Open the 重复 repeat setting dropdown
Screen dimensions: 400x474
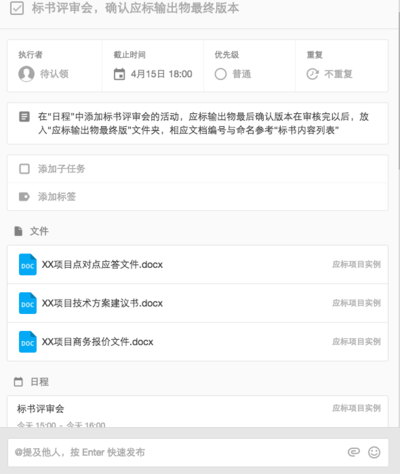pos(342,66)
